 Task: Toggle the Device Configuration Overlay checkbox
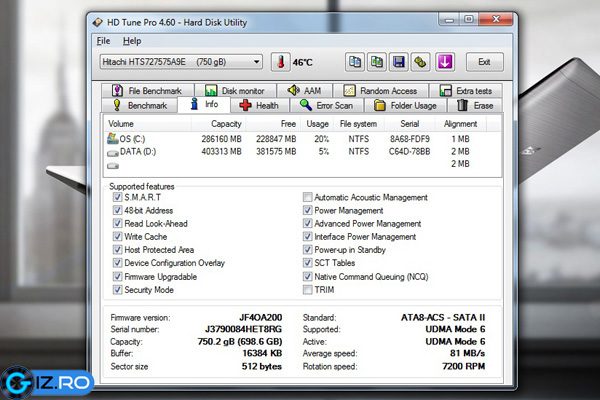(117, 263)
